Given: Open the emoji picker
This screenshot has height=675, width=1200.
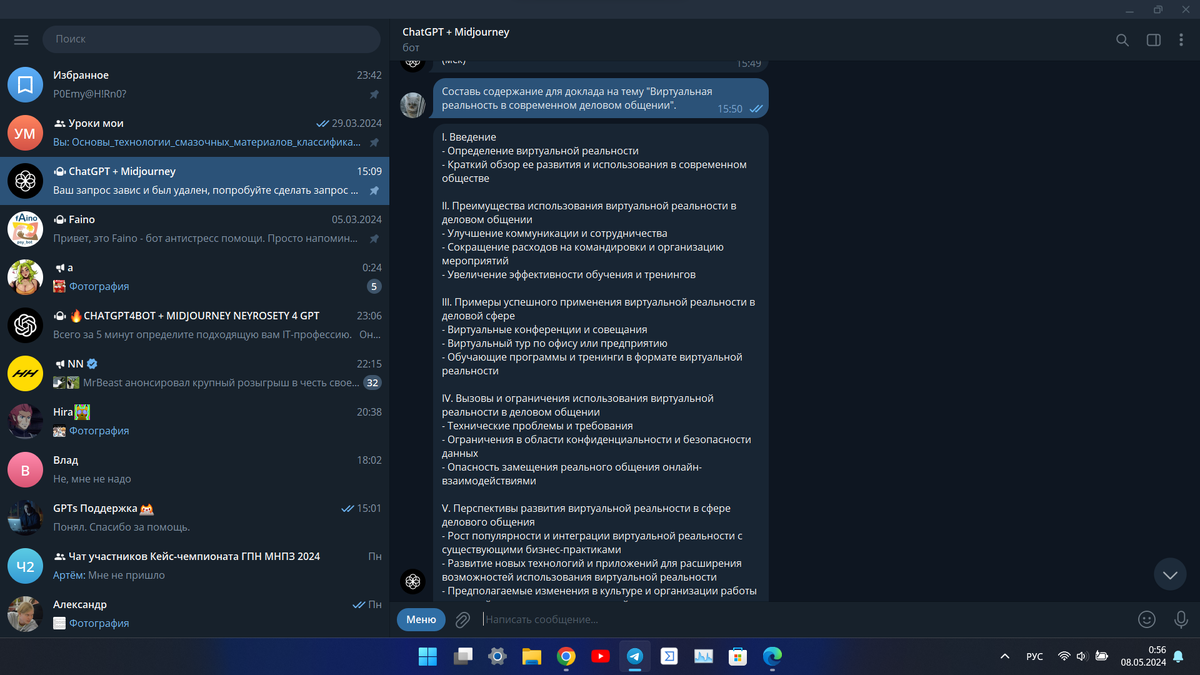Looking at the screenshot, I should point(1147,620).
